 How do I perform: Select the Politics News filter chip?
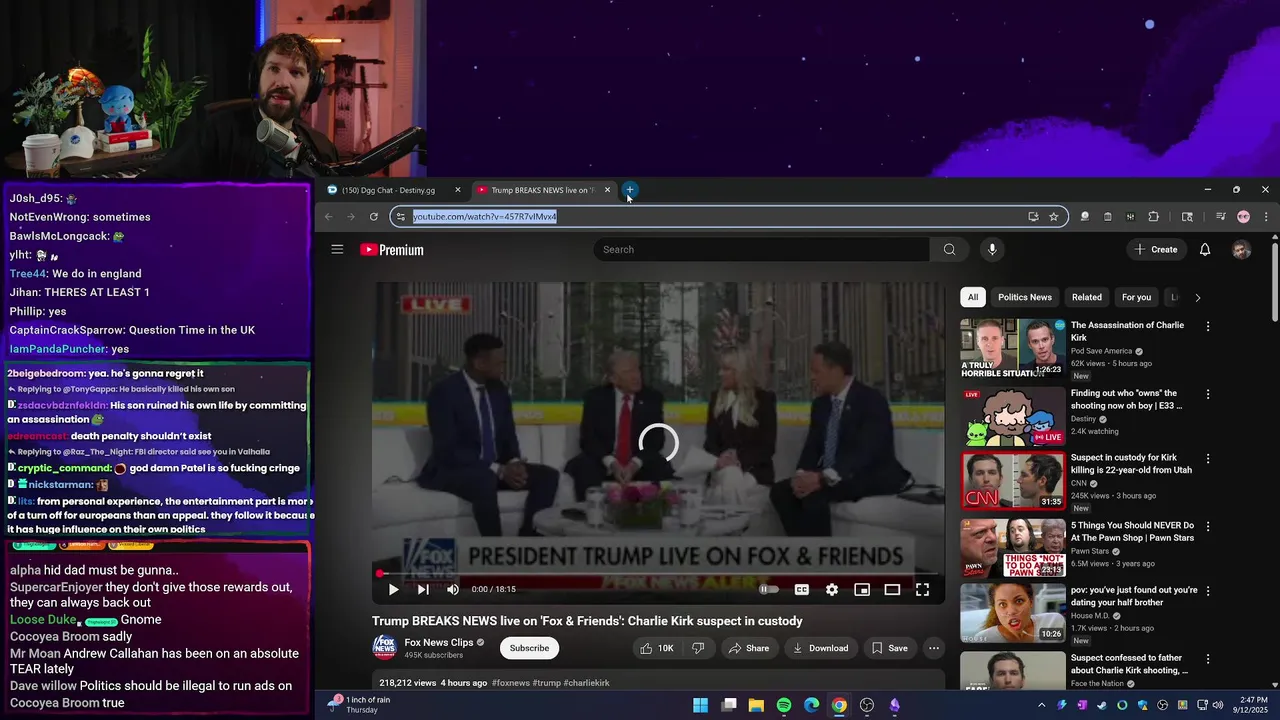(x=1025, y=297)
